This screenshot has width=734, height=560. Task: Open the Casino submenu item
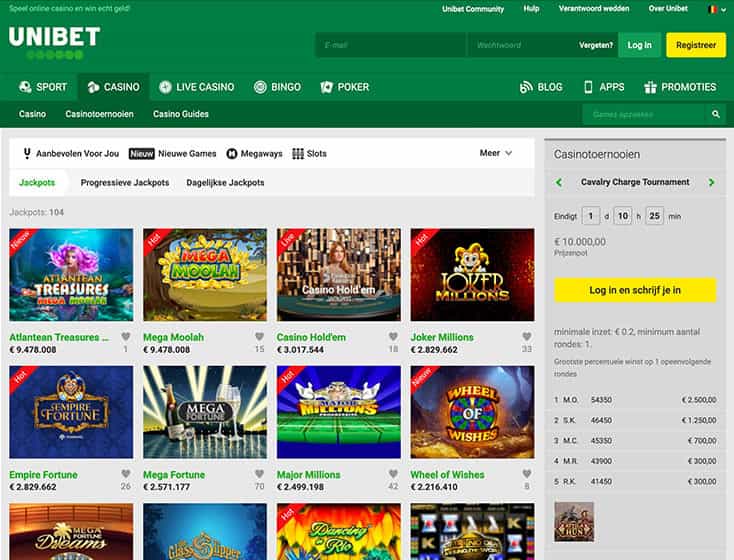pos(32,114)
